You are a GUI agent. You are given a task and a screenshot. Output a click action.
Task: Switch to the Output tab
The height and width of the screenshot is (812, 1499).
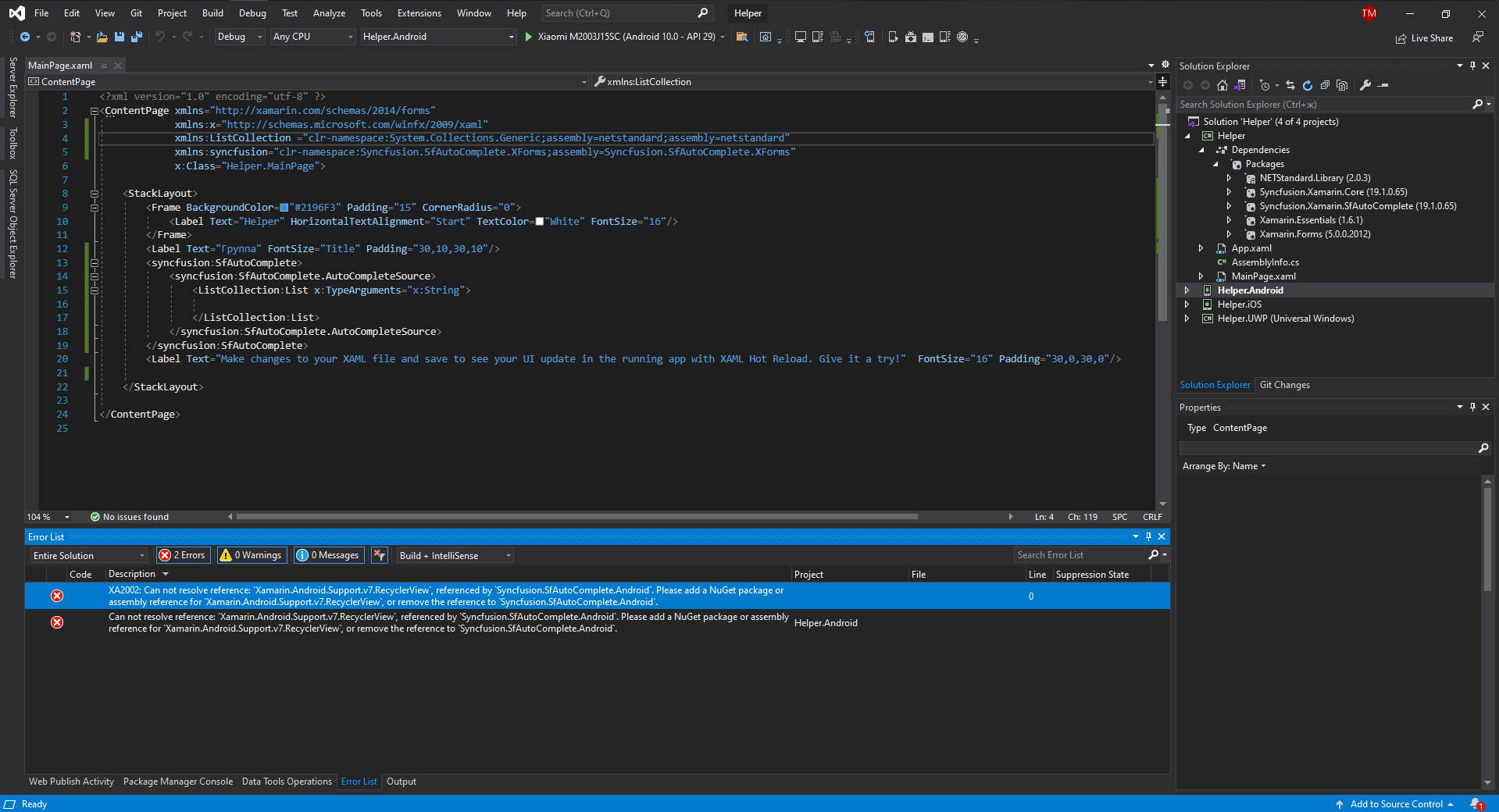point(402,782)
